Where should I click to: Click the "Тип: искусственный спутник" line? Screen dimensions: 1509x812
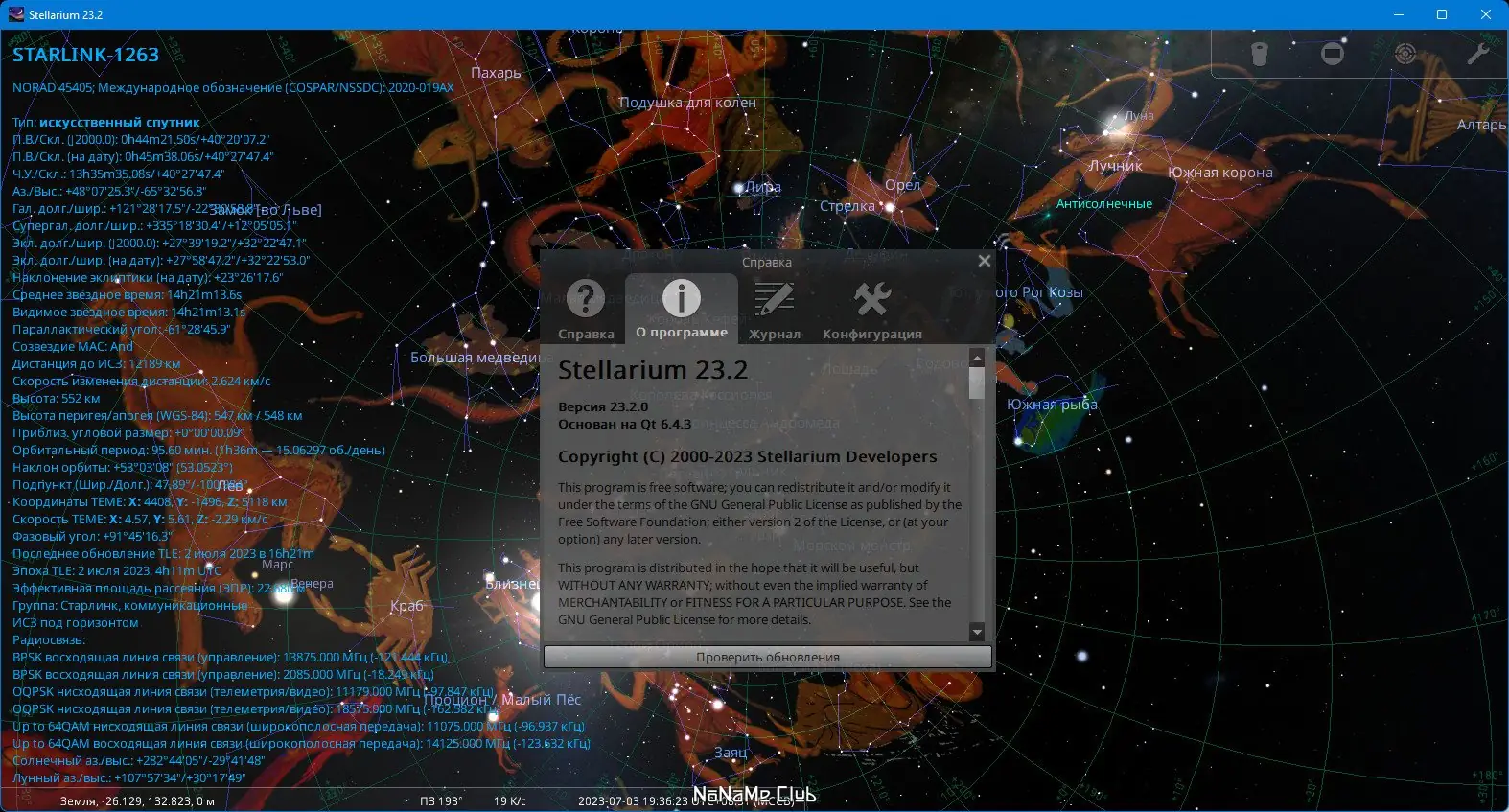click(106, 122)
